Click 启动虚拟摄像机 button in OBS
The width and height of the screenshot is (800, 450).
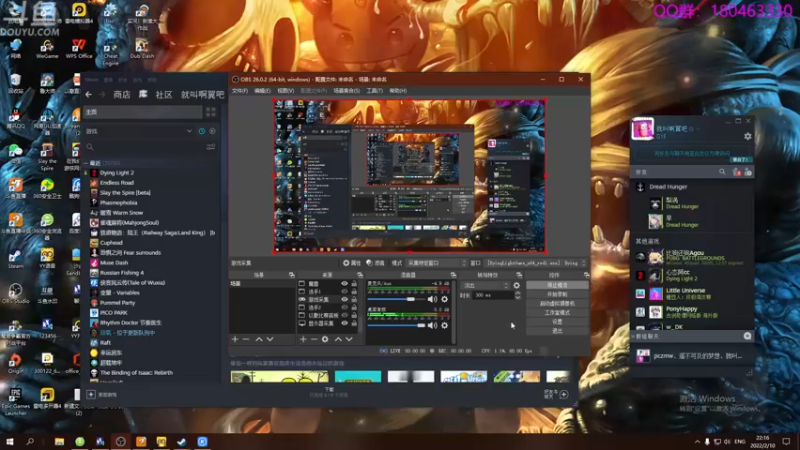(x=557, y=304)
